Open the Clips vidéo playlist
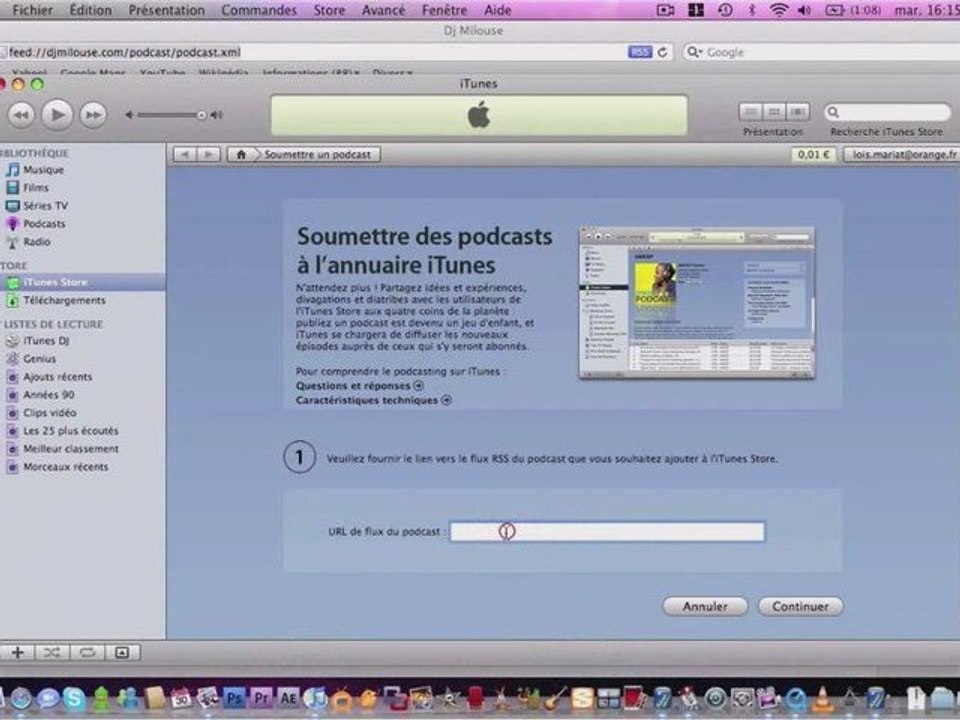Viewport: 960px width, 720px height. (50, 413)
